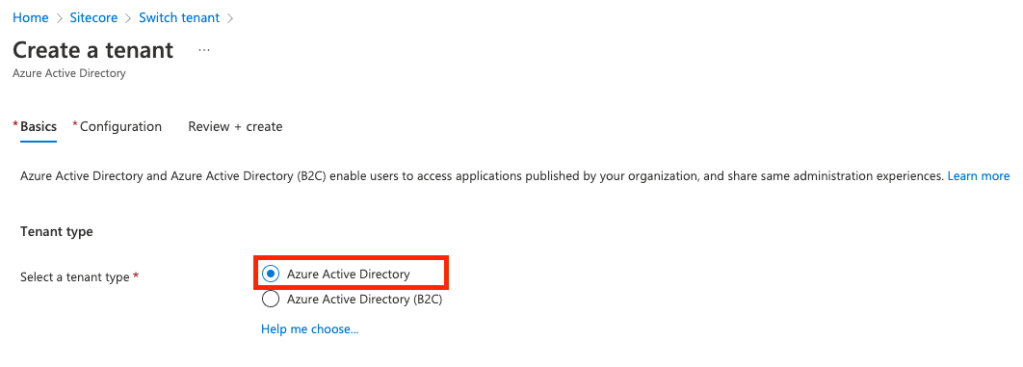
Task: Click the Create a tenant heading
Action: (x=93, y=50)
